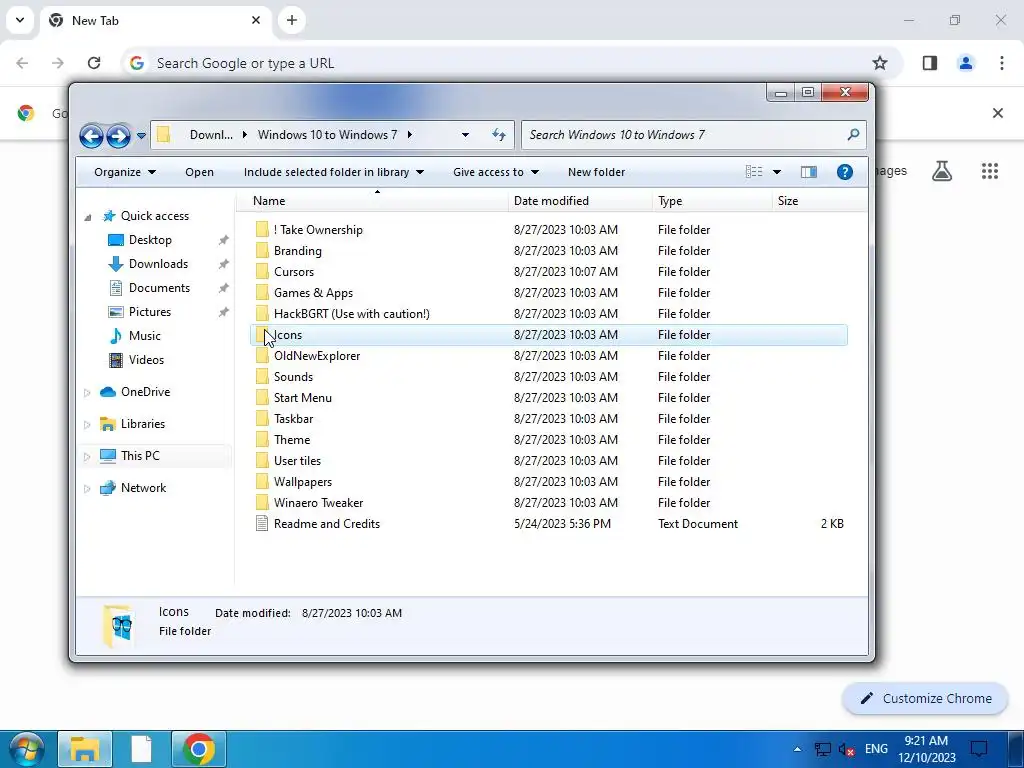
Task: Open Explorer help question mark
Action: [844, 172]
